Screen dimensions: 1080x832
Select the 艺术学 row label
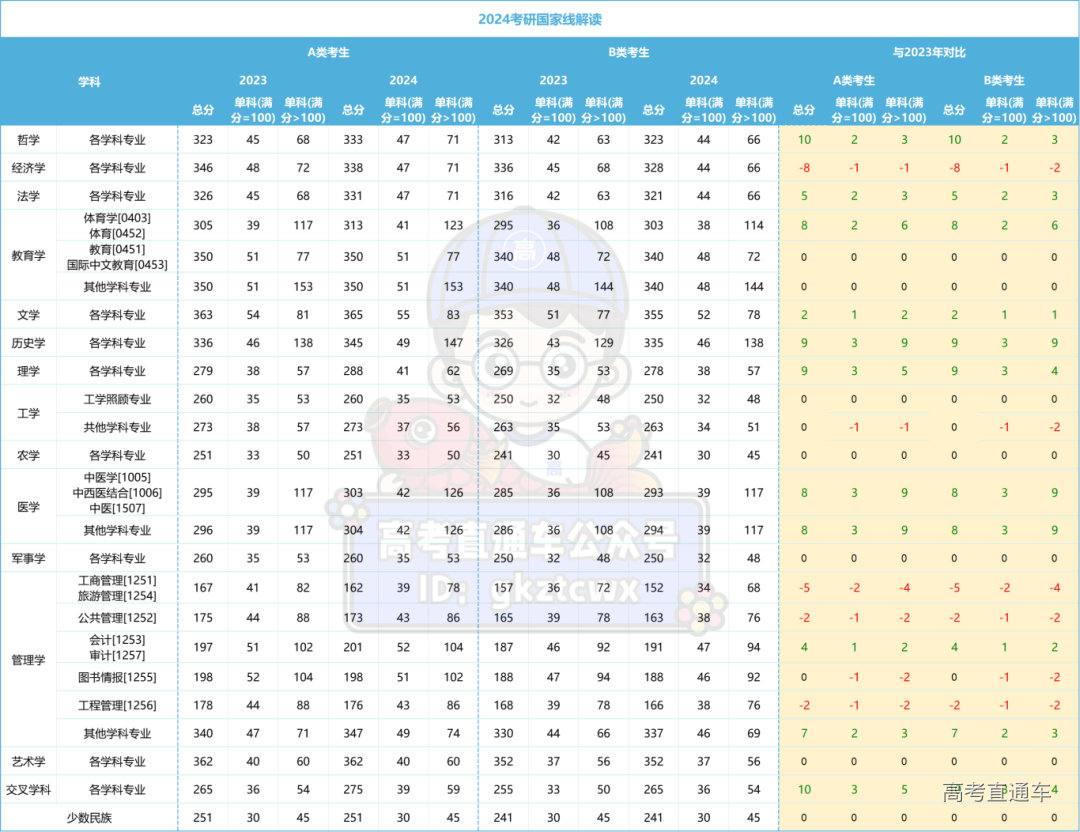click(29, 762)
